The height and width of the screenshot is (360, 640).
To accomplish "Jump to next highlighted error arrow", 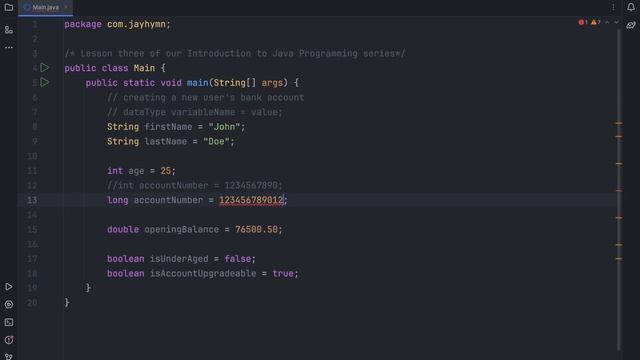I will (616, 22).
